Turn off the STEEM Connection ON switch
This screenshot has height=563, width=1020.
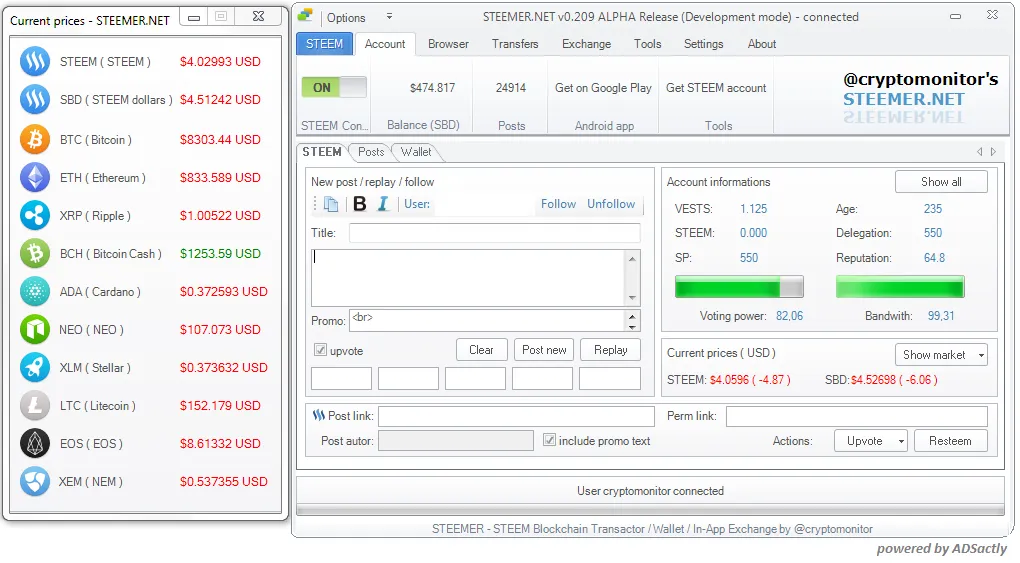pos(334,87)
